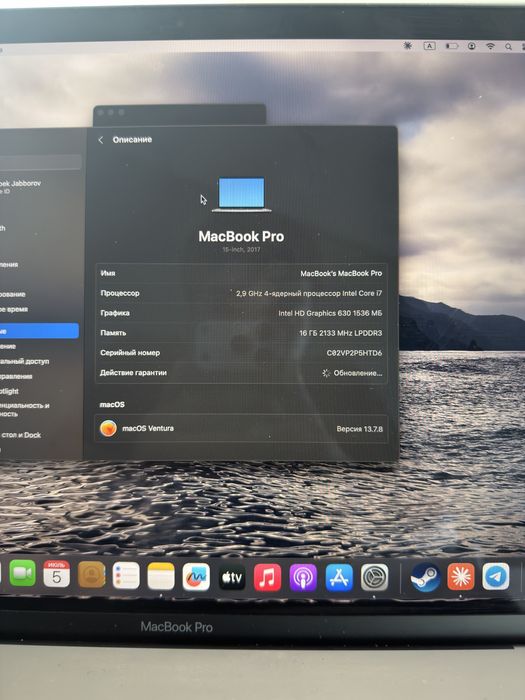Click the starburst icon in menu bar
Viewport: 525px width, 700px height.
click(x=408, y=46)
